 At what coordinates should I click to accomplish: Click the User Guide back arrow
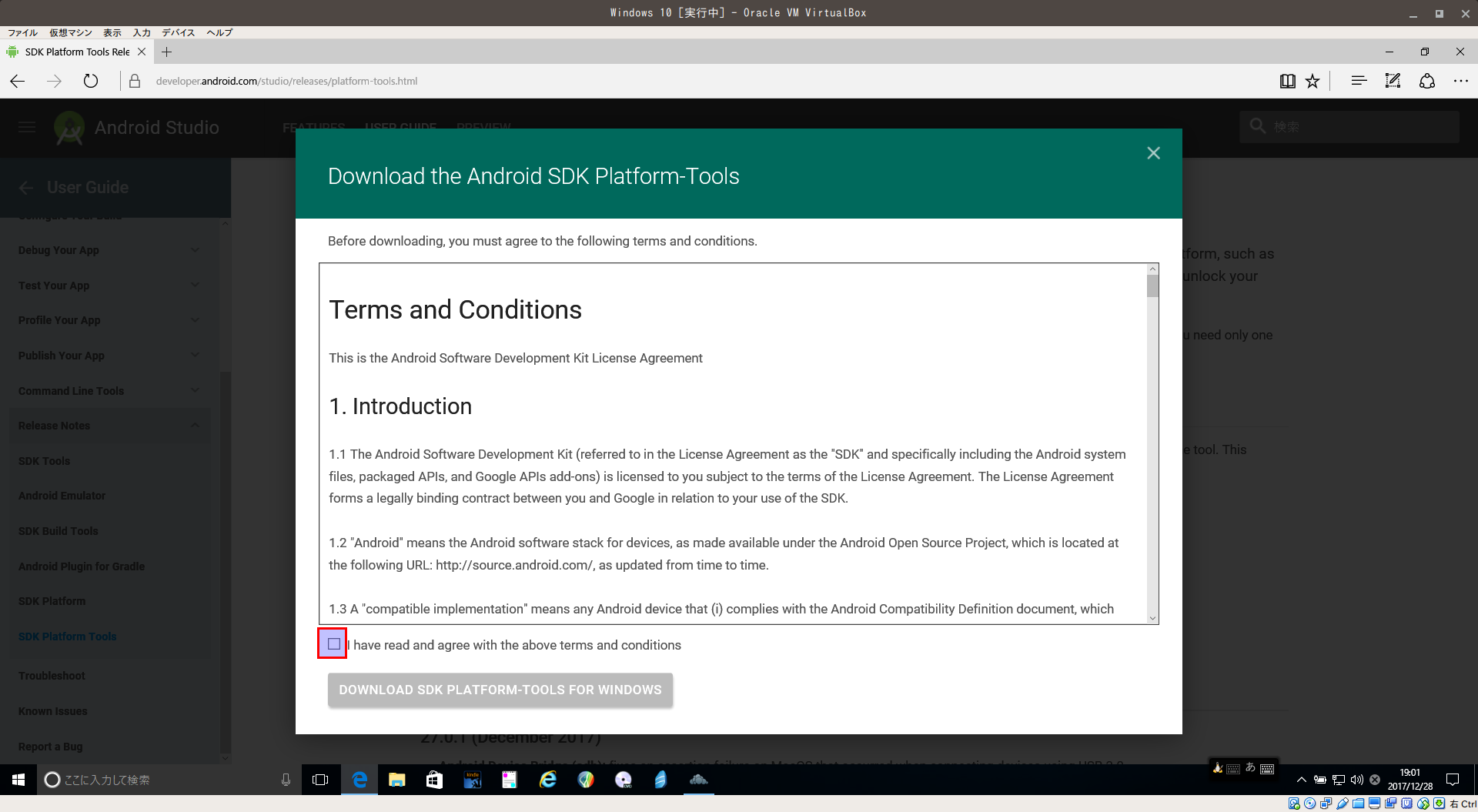[26, 187]
